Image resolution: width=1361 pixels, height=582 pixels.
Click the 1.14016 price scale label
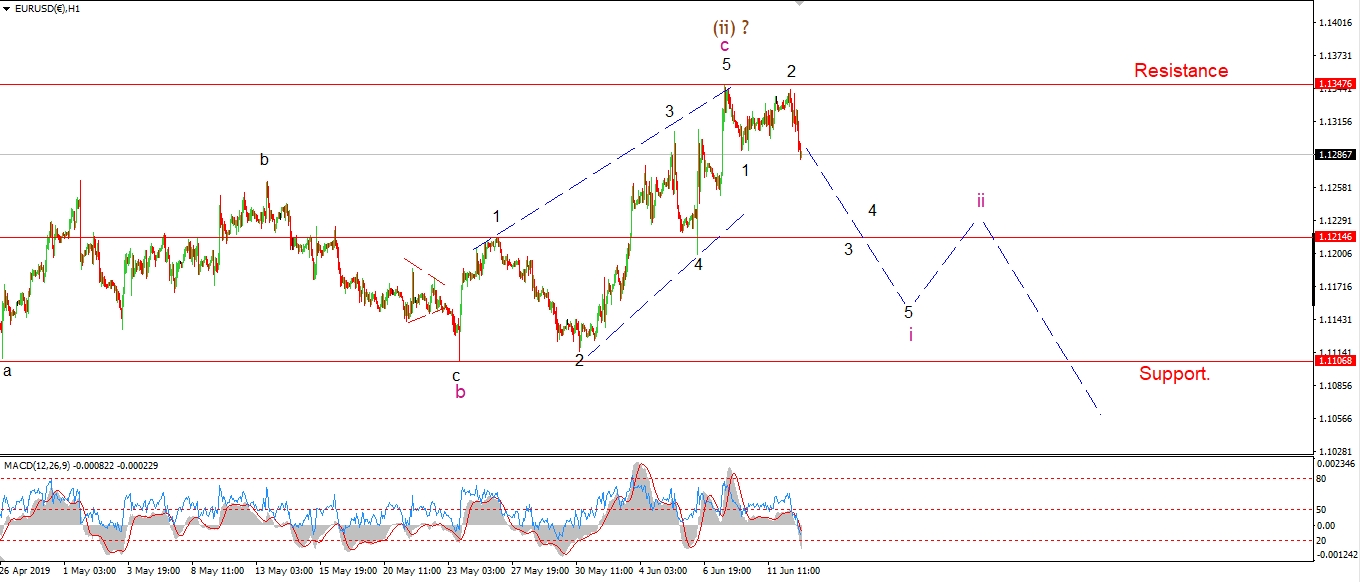[x=1335, y=22]
